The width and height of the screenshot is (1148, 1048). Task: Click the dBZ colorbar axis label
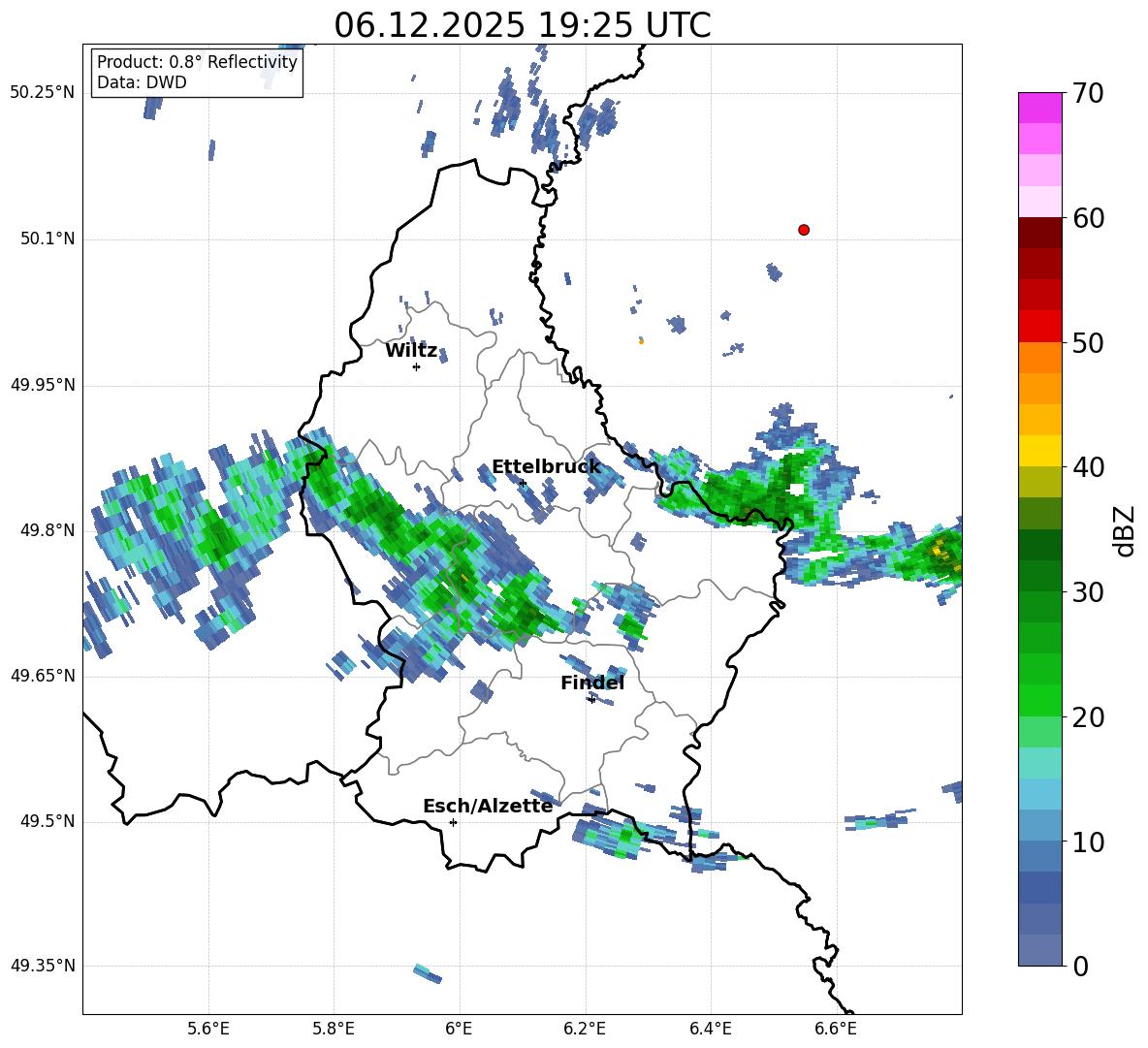point(1126,530)
